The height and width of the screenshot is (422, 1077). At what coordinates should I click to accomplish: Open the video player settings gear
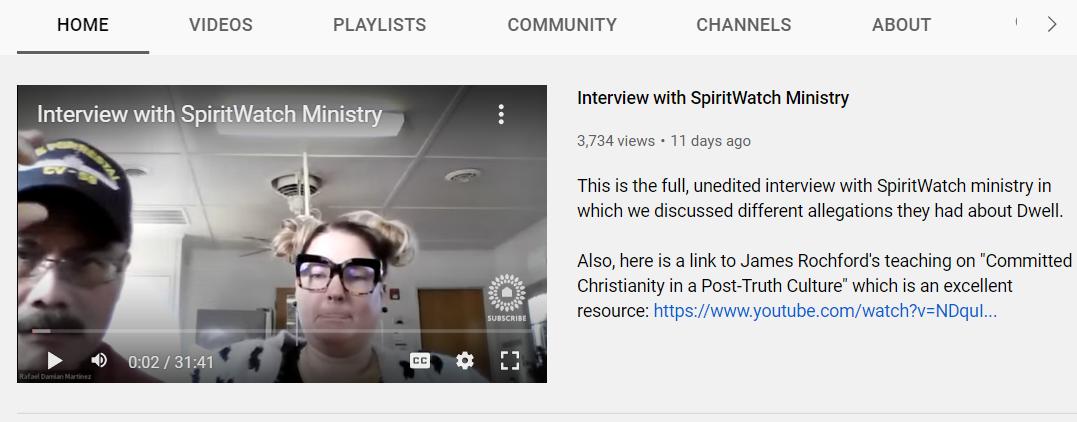465,361
